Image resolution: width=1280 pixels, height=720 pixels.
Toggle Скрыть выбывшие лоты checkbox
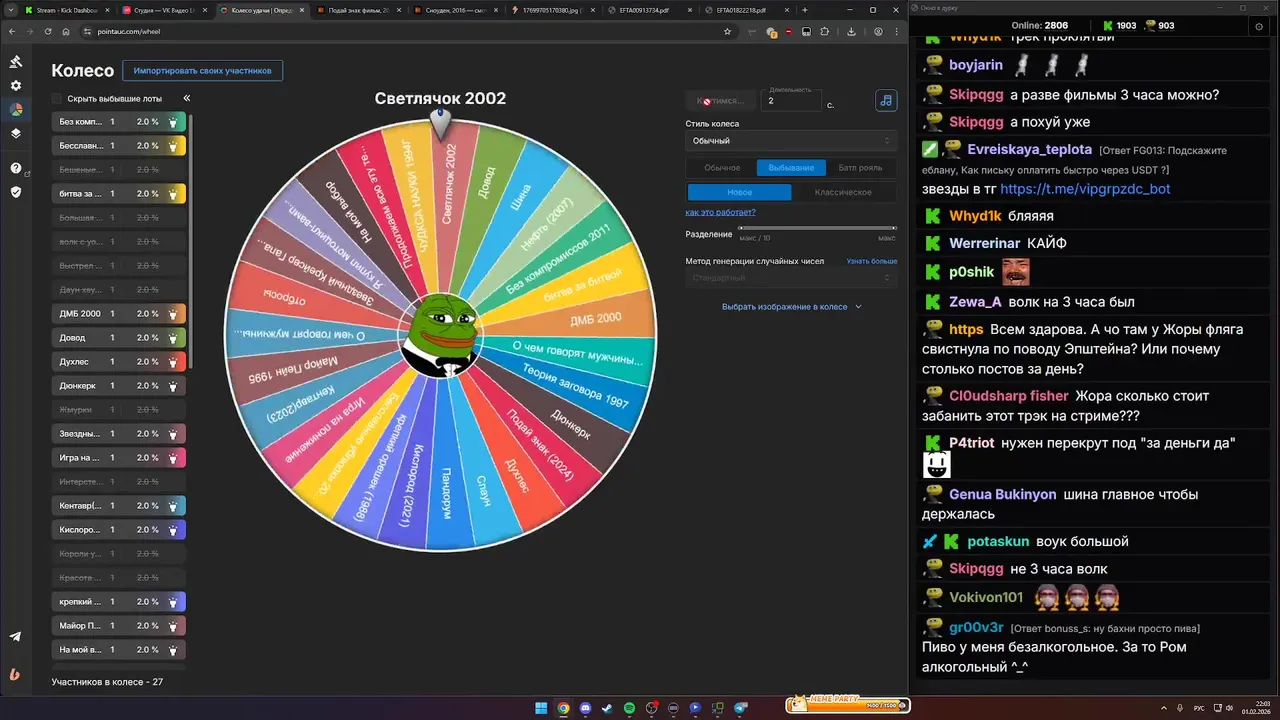(57, 99)
